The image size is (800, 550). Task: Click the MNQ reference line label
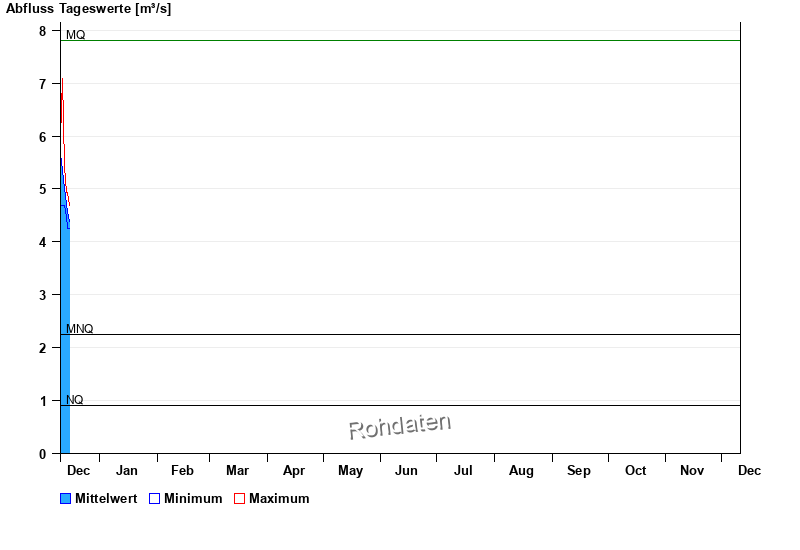[x=80, y=329]
